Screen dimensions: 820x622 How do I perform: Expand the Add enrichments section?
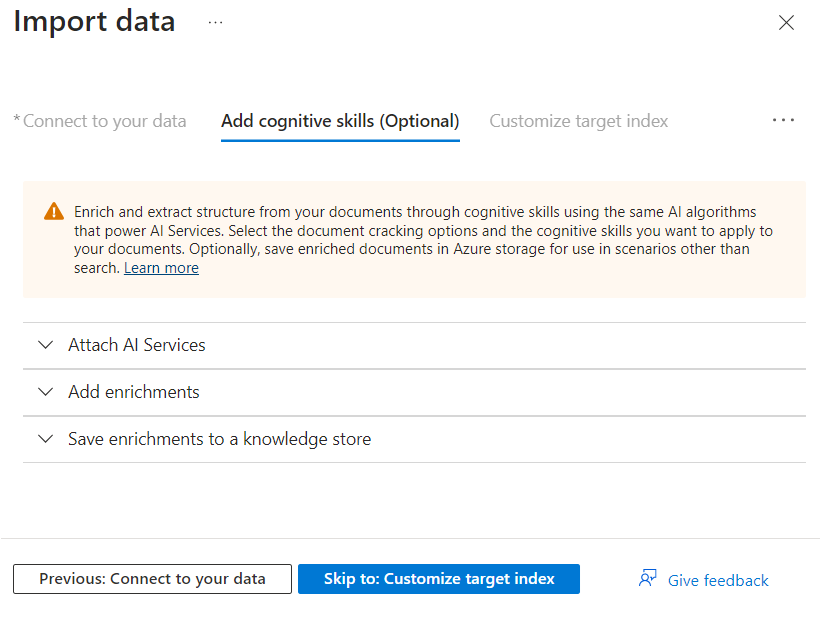click(x=134, y=392)
